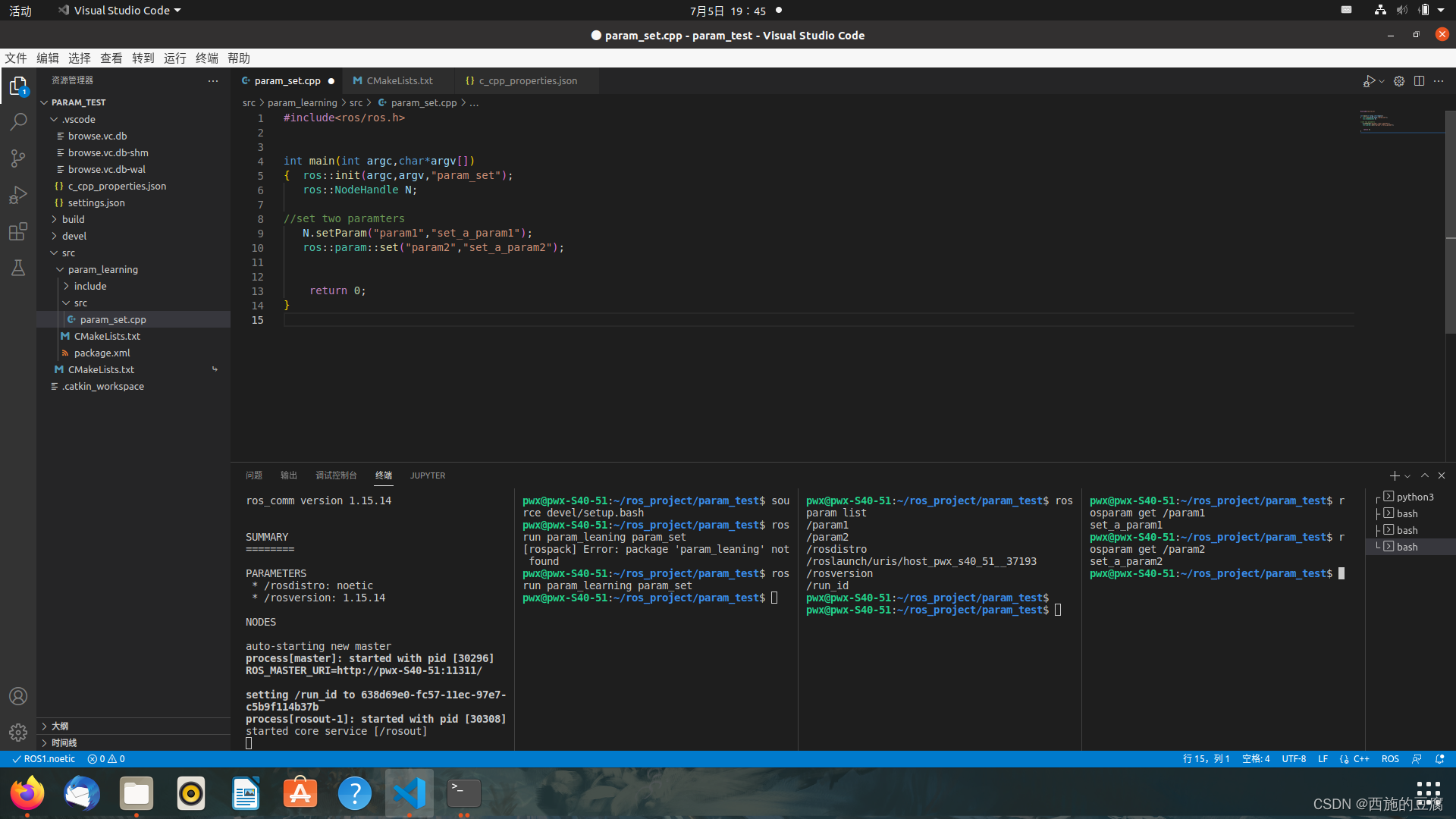
Task: Open the Source Control view
Action: coord(18,158)
